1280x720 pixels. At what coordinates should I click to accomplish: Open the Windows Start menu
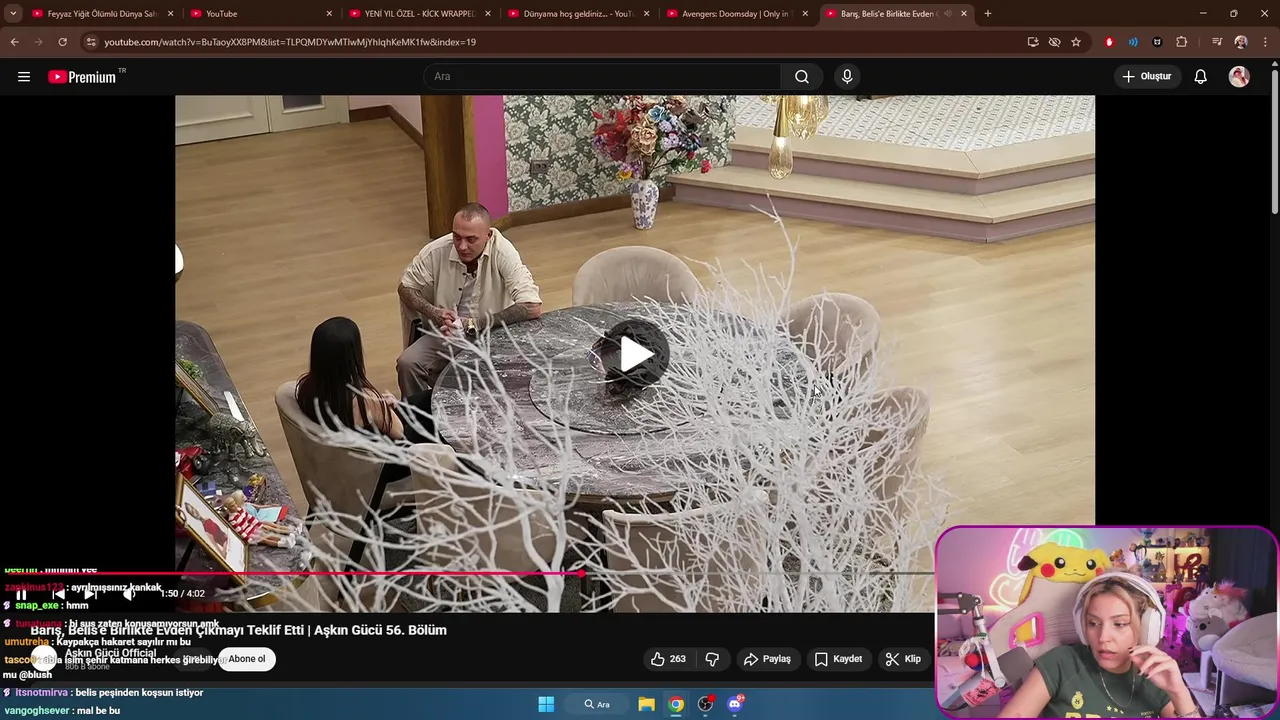pyautogui.click(x=546, y=704)
